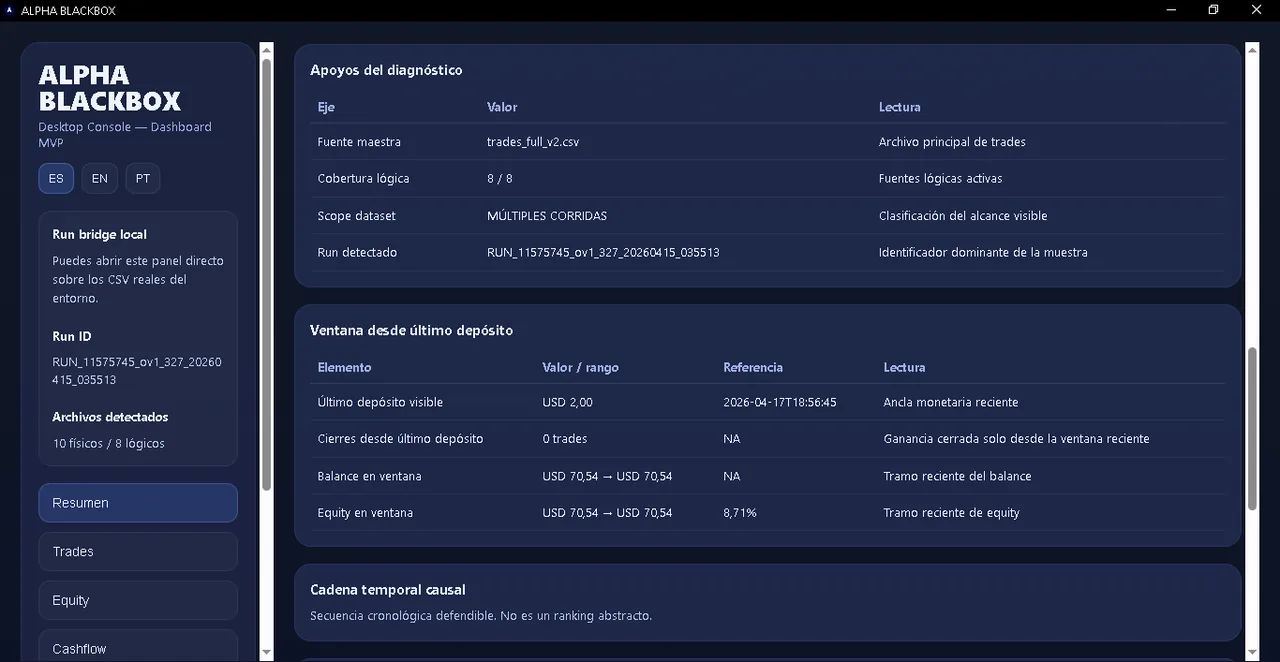Click the sidebar scrollbar thumb
1280x662 pixels.
[x=266, y=274]
